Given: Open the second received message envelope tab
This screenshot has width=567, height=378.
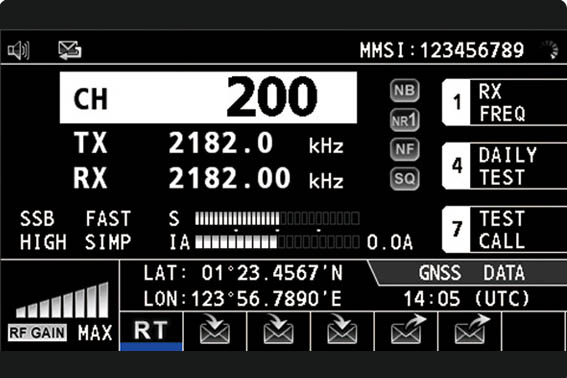Looking at the screenshot, I should click(x=278, y=331).
